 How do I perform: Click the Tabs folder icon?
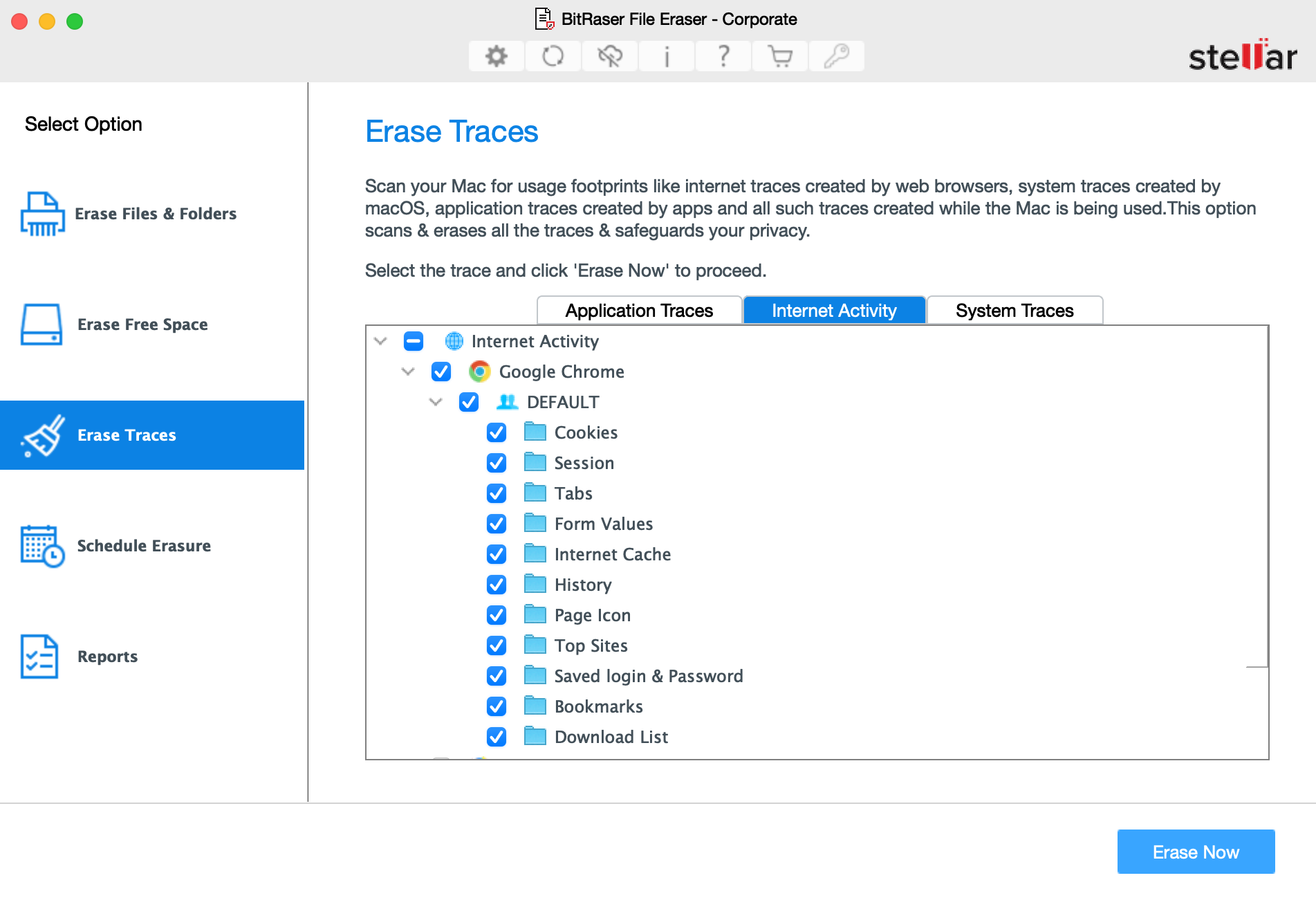pyautogui.click(x=535, y=493)
